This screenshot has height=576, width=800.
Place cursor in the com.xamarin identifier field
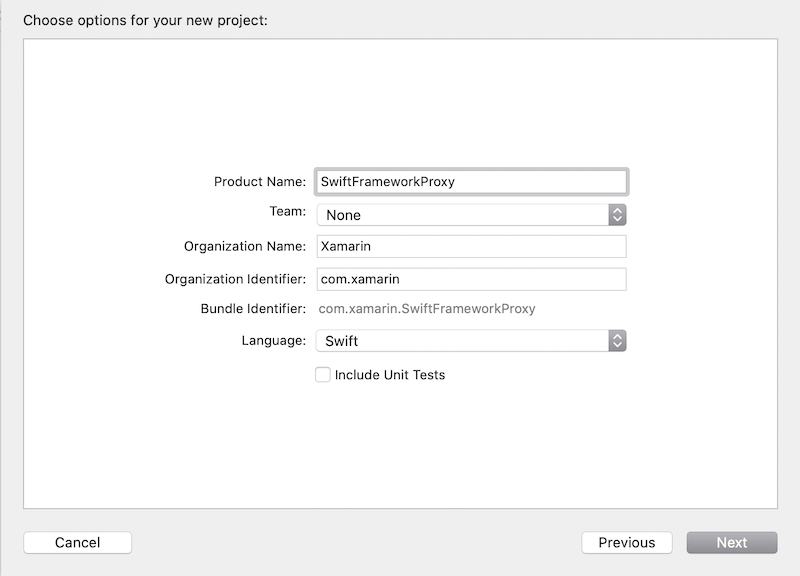[470, 279]
